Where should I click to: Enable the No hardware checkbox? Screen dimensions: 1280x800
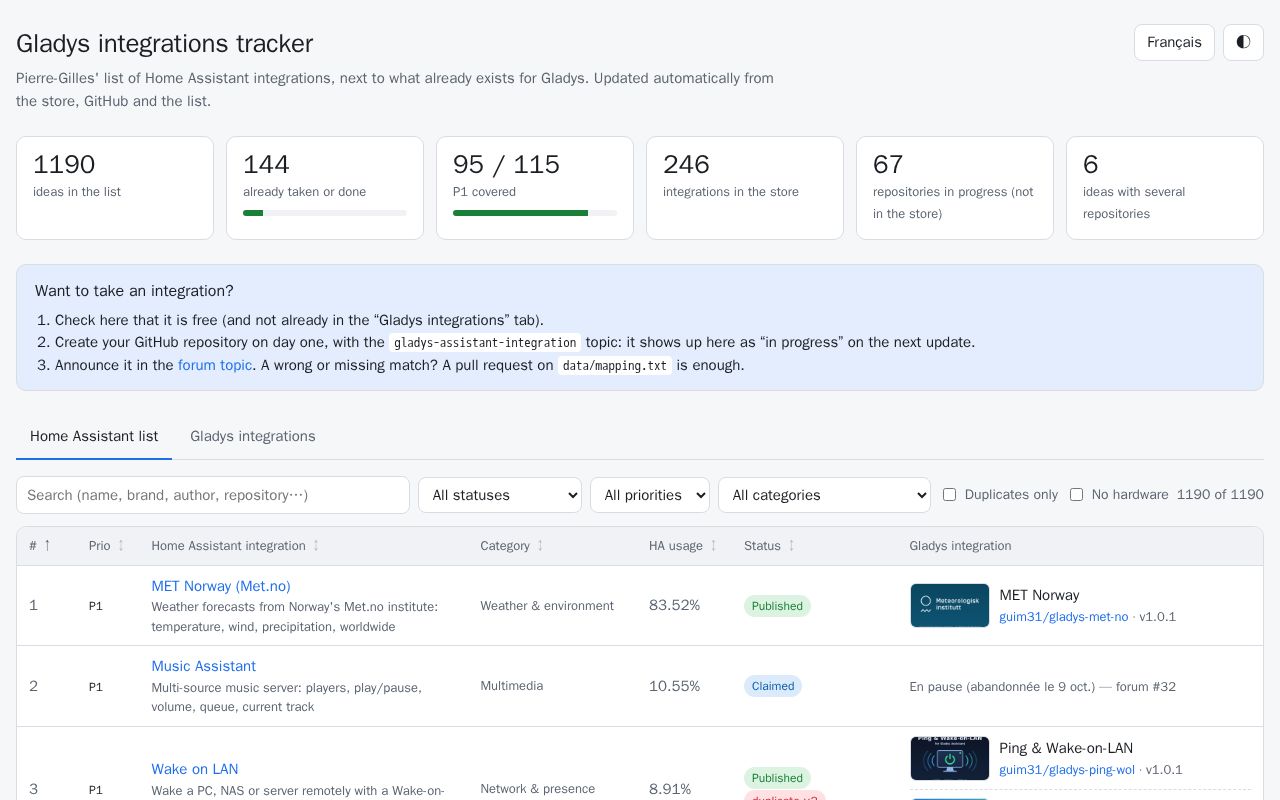[1076, 494]
